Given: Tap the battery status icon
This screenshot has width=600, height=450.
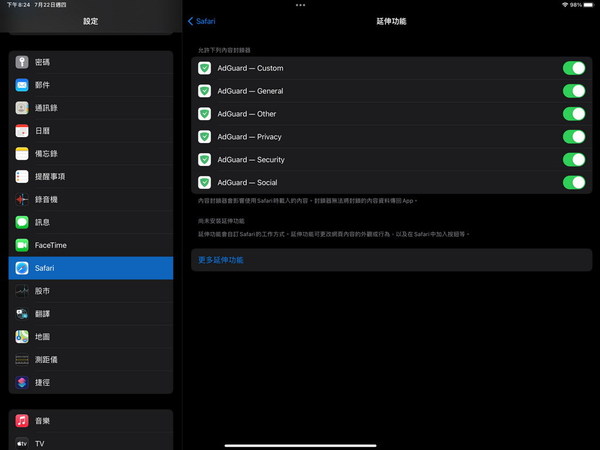Looking at the screenshot, I should click(x=589, y=5).
